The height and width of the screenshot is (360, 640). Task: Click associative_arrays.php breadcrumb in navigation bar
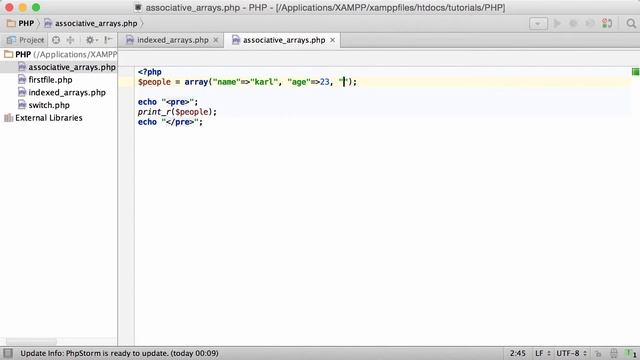[x=91, y=23]
